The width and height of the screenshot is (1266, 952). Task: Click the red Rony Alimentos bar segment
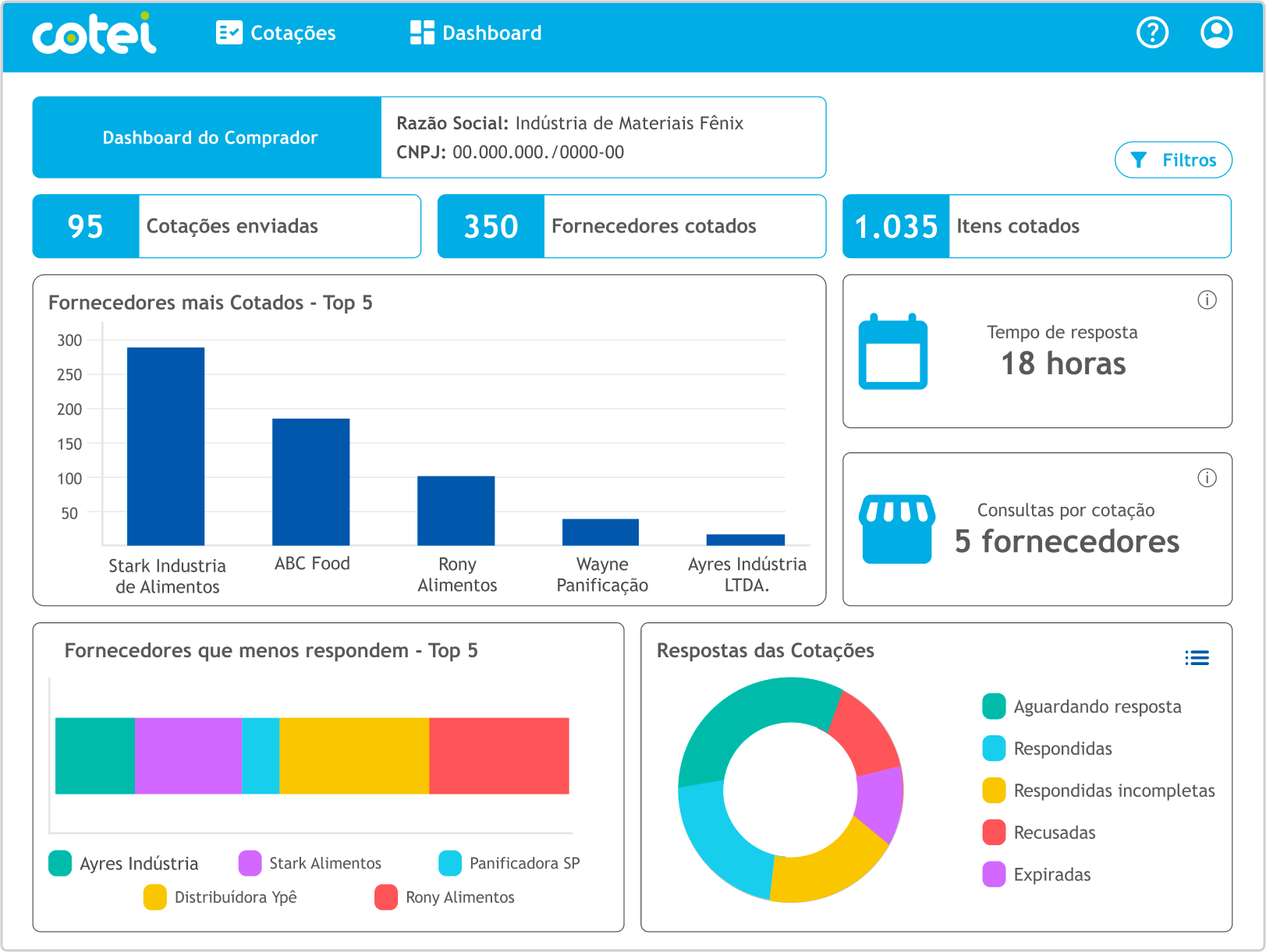tap(498, 756)
